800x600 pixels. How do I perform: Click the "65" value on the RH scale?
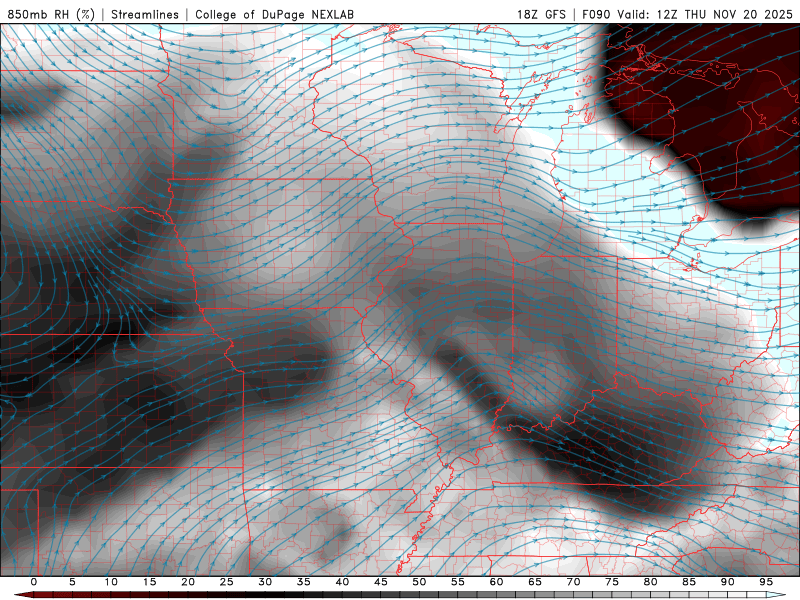click(x=535, y=582)
